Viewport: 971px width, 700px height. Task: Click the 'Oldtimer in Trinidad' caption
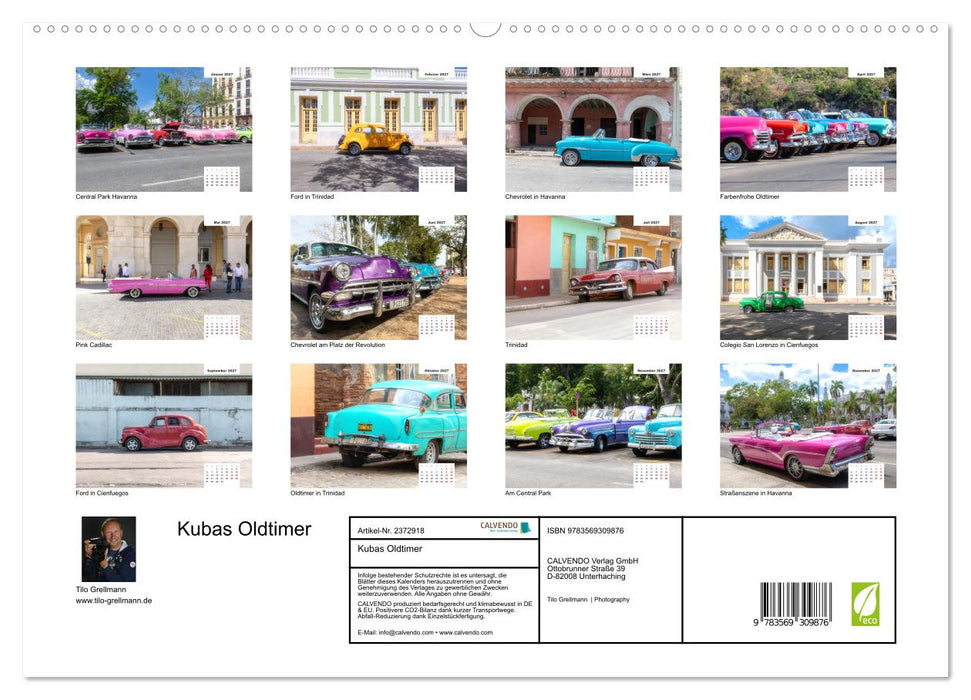click(318, 493)
